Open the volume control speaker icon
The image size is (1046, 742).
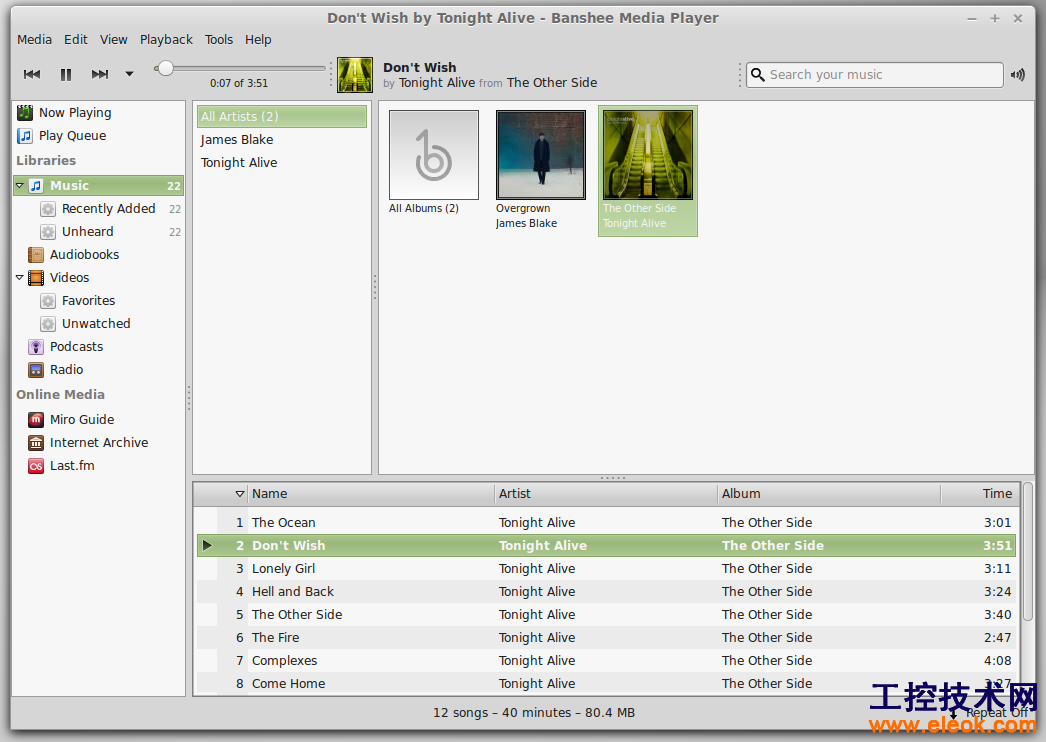[1017, 75]
